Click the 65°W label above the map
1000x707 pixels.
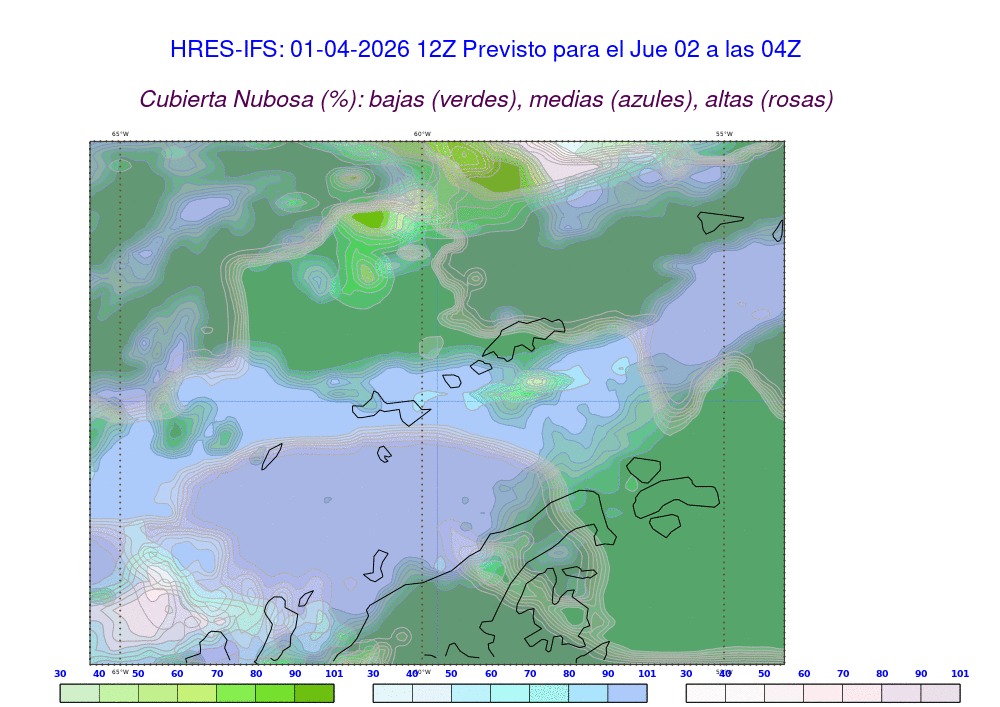click(x=120, y=134)
